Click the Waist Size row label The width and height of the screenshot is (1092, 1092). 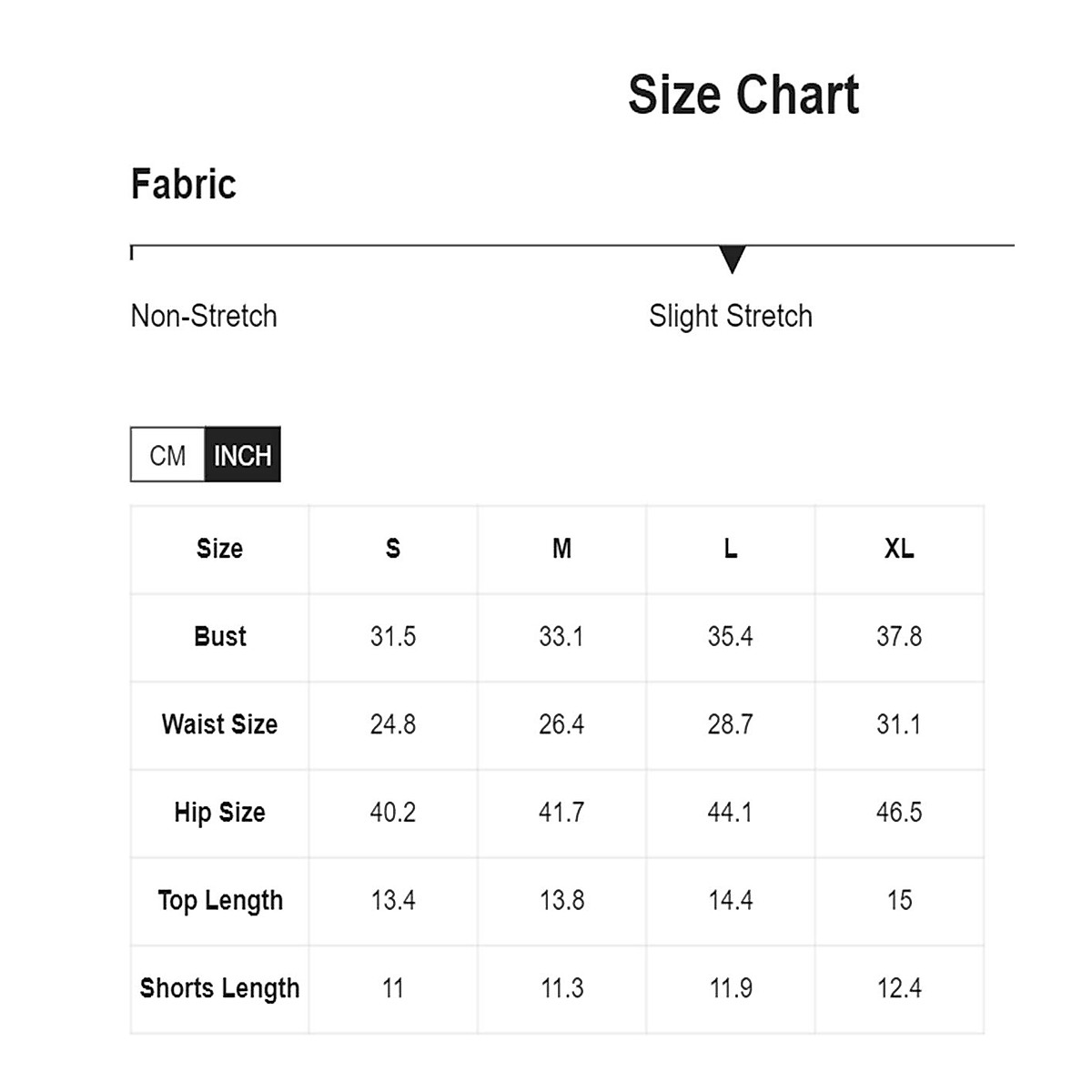tap(220, 724)
